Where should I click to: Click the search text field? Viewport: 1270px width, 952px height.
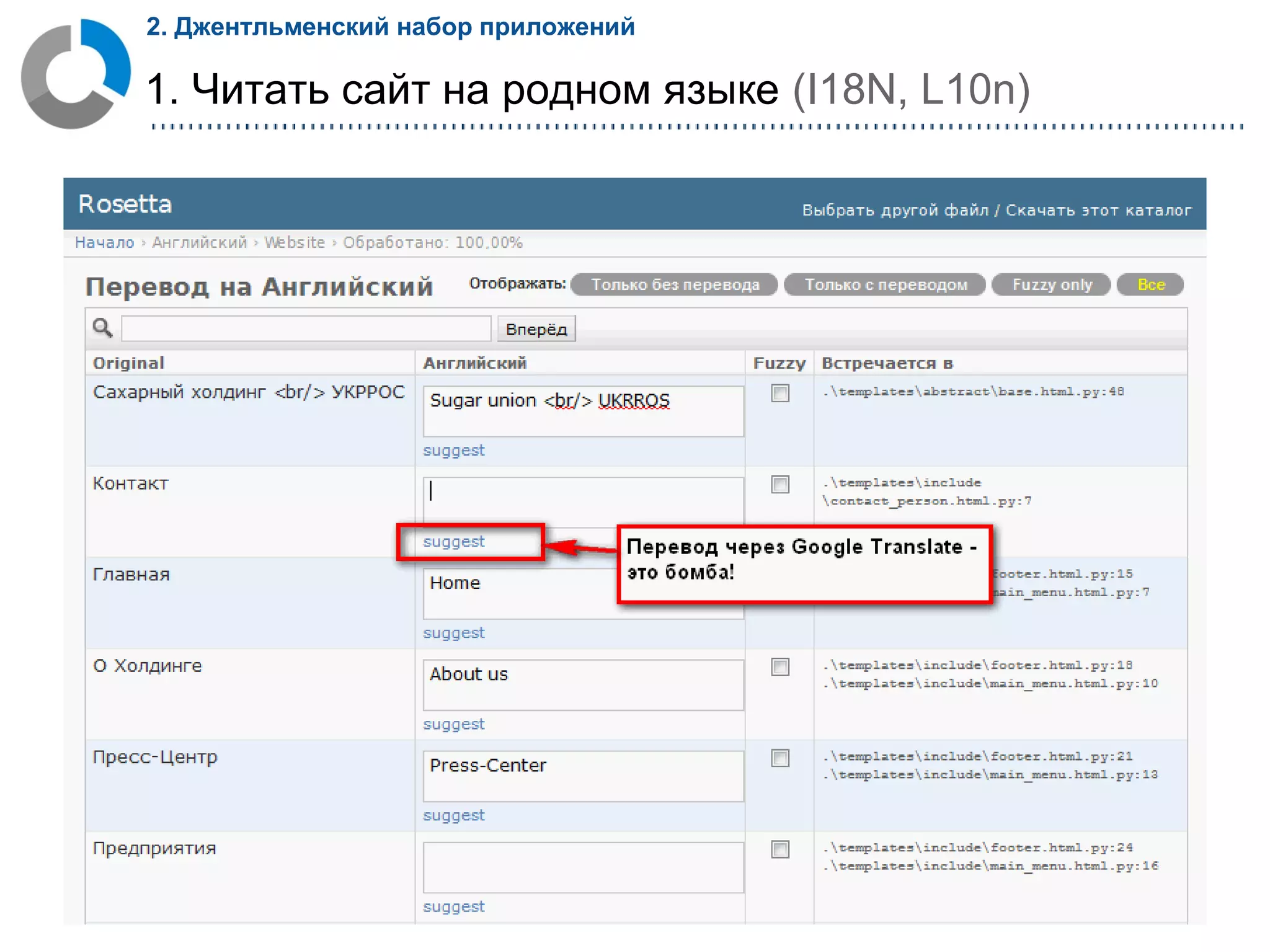(x=306, y=328)
